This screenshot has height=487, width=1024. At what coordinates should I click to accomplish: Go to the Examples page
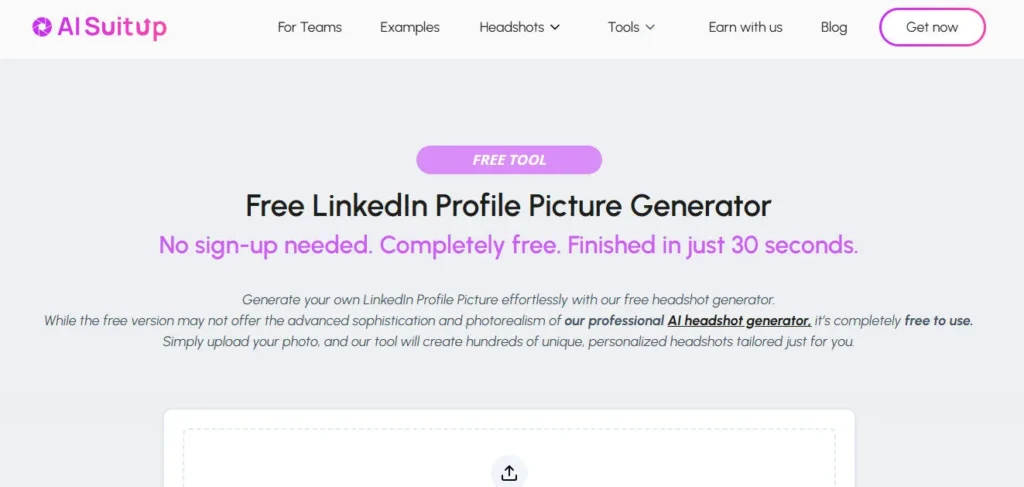point(410,27)
